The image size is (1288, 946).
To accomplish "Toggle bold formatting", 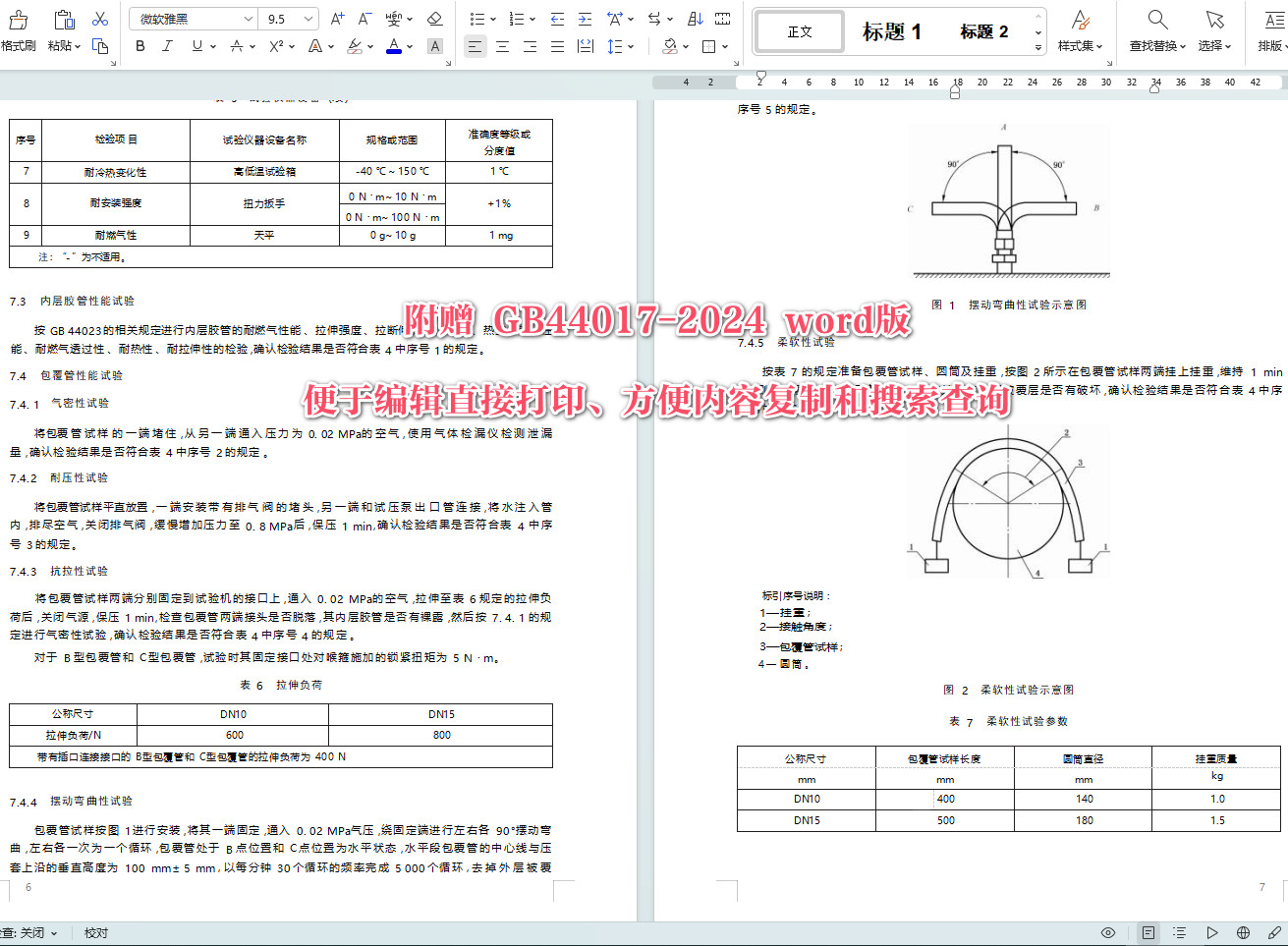I will click(140, 45).
